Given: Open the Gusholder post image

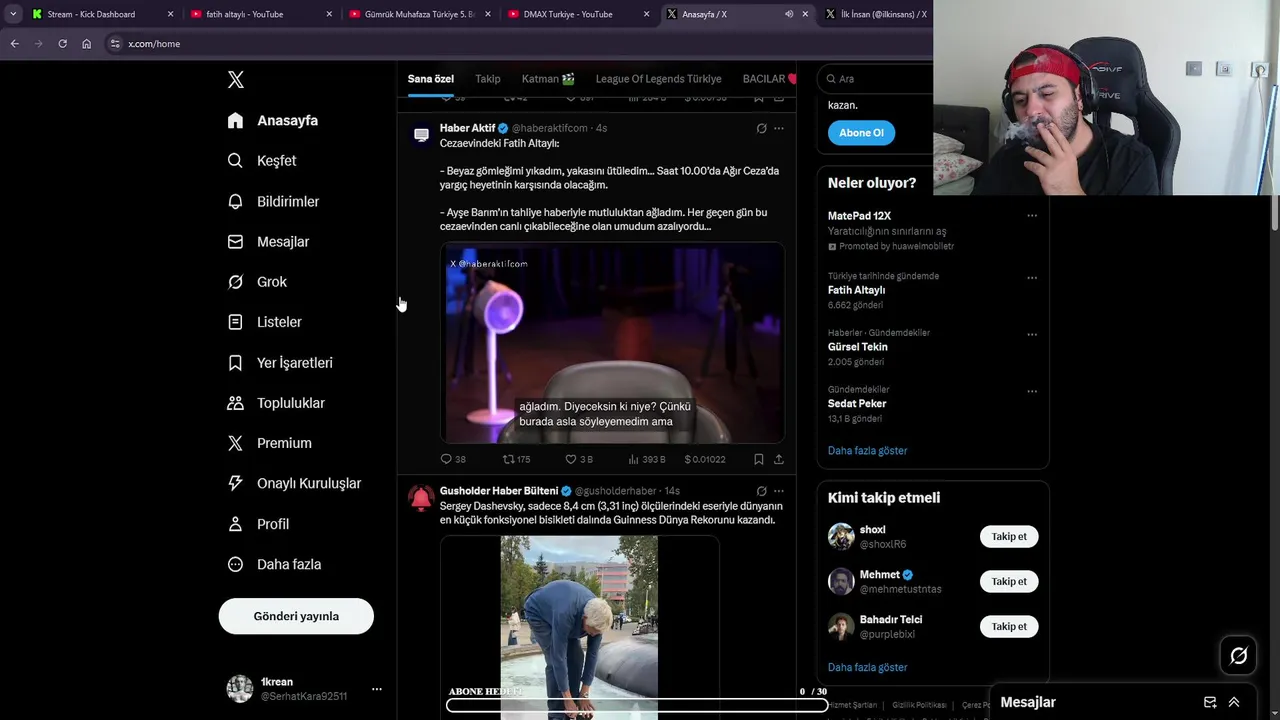Looking at the screenshot, I should pos(579,628).
